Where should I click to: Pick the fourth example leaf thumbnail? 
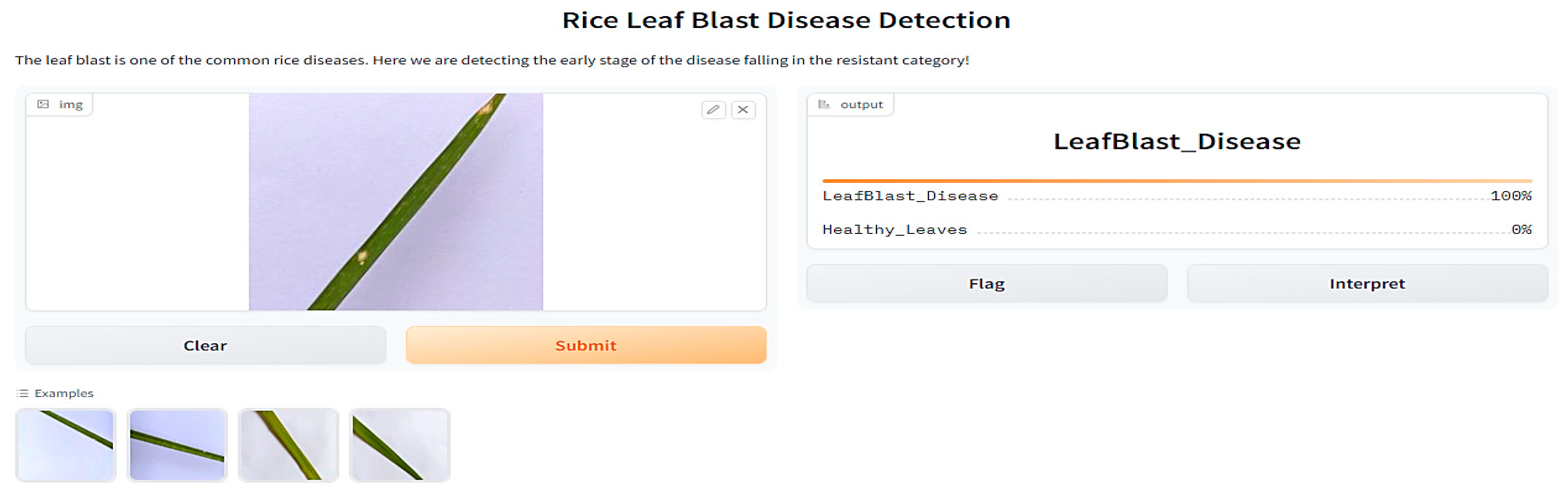pyautogui.click(x=399, y=445)
